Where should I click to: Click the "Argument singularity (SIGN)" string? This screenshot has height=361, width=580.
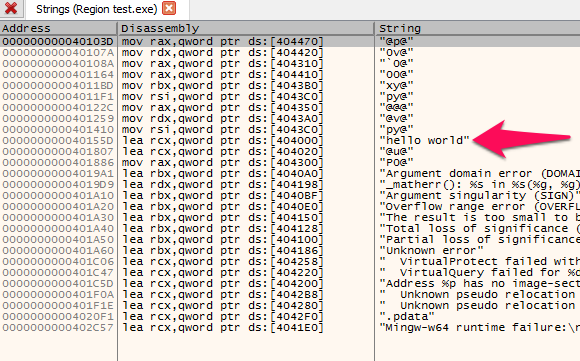pyautogui.click(x=480, y=196)
